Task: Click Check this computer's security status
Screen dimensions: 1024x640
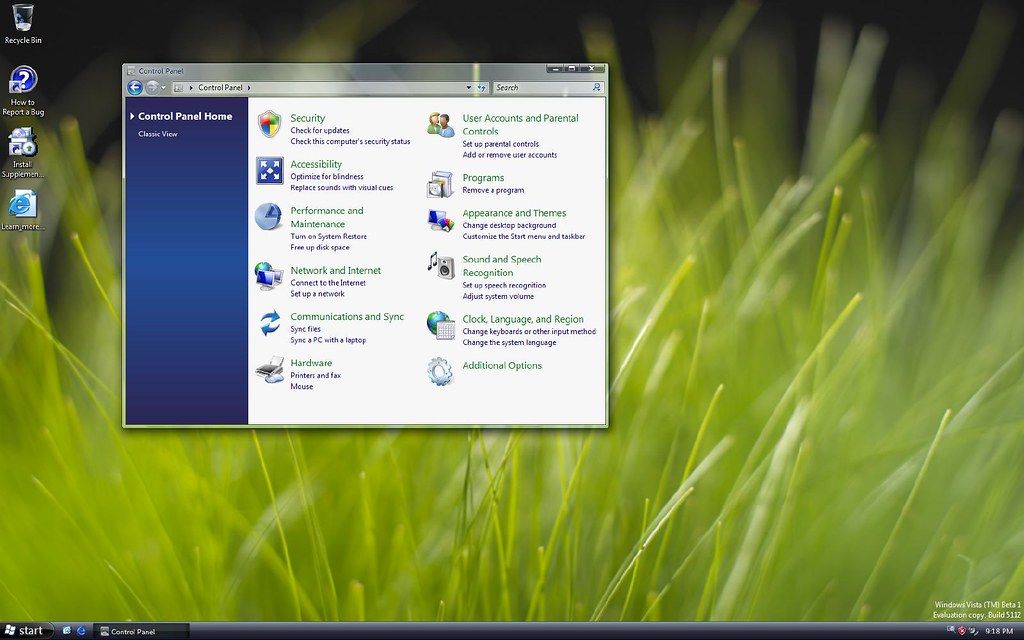Action: pos(350,142)
